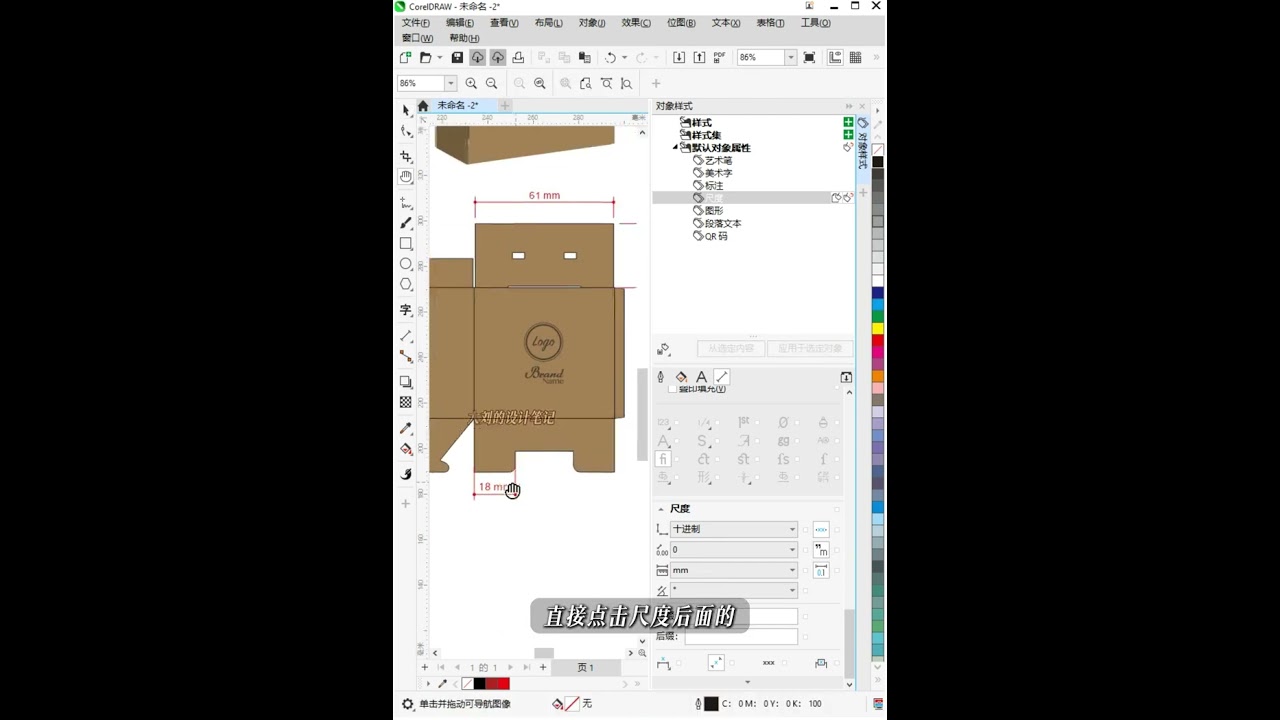1280x720 pixels.
Task: Open the 文件(F) menu
Action: 416,23
